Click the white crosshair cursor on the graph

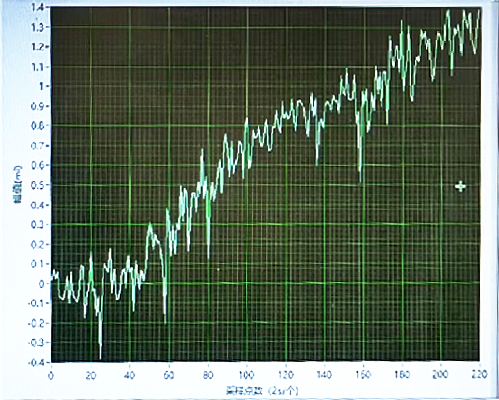tap(460, 187)
